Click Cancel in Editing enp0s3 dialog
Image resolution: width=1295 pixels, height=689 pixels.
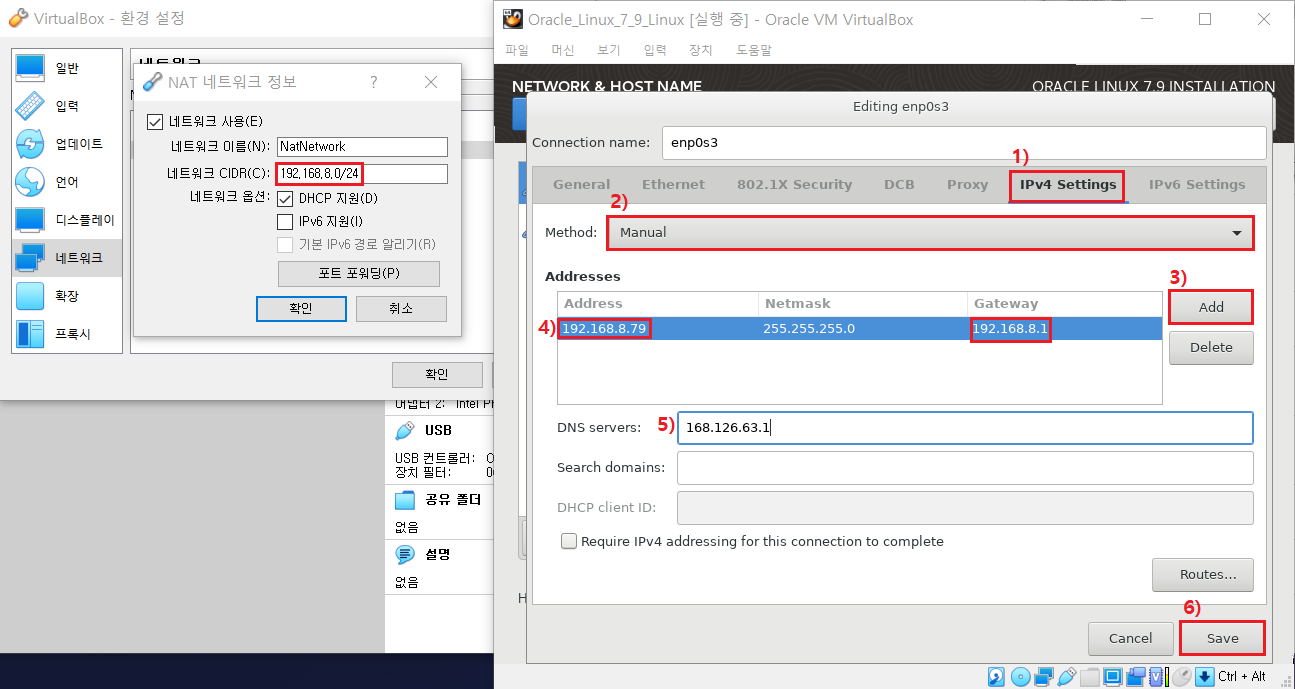1131,638
